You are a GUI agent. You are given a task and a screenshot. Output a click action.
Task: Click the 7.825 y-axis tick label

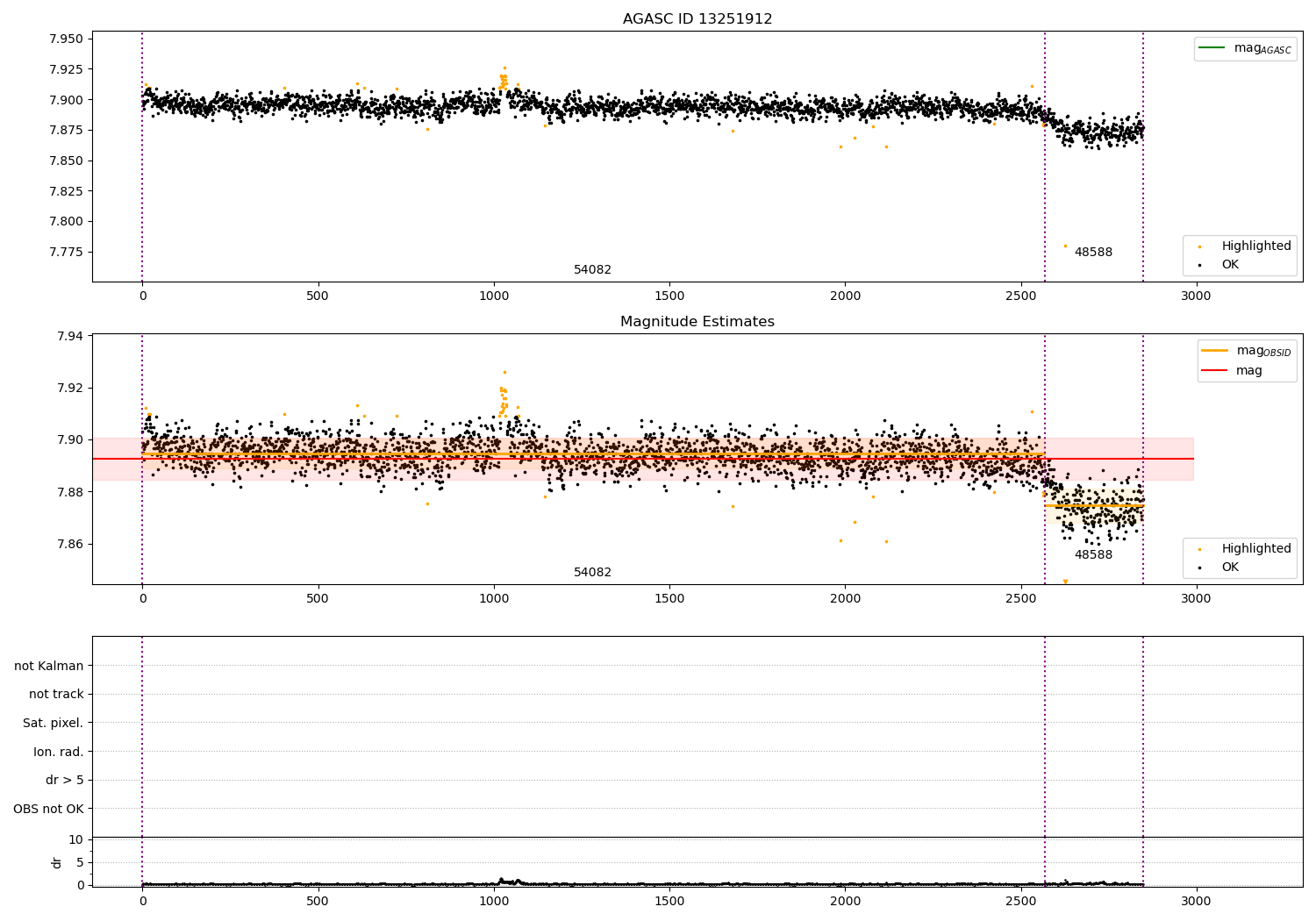click(x=67, y=191)
